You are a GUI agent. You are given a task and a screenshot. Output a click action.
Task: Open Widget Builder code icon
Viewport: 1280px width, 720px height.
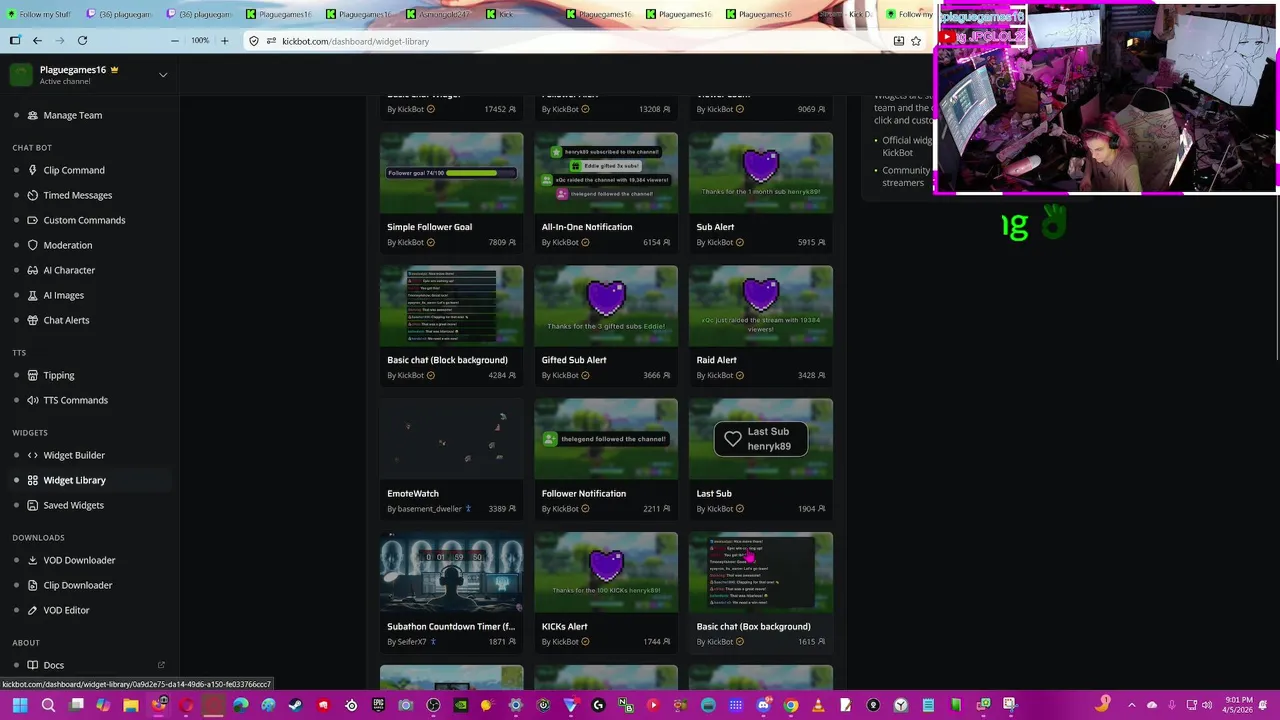[32, 455]
